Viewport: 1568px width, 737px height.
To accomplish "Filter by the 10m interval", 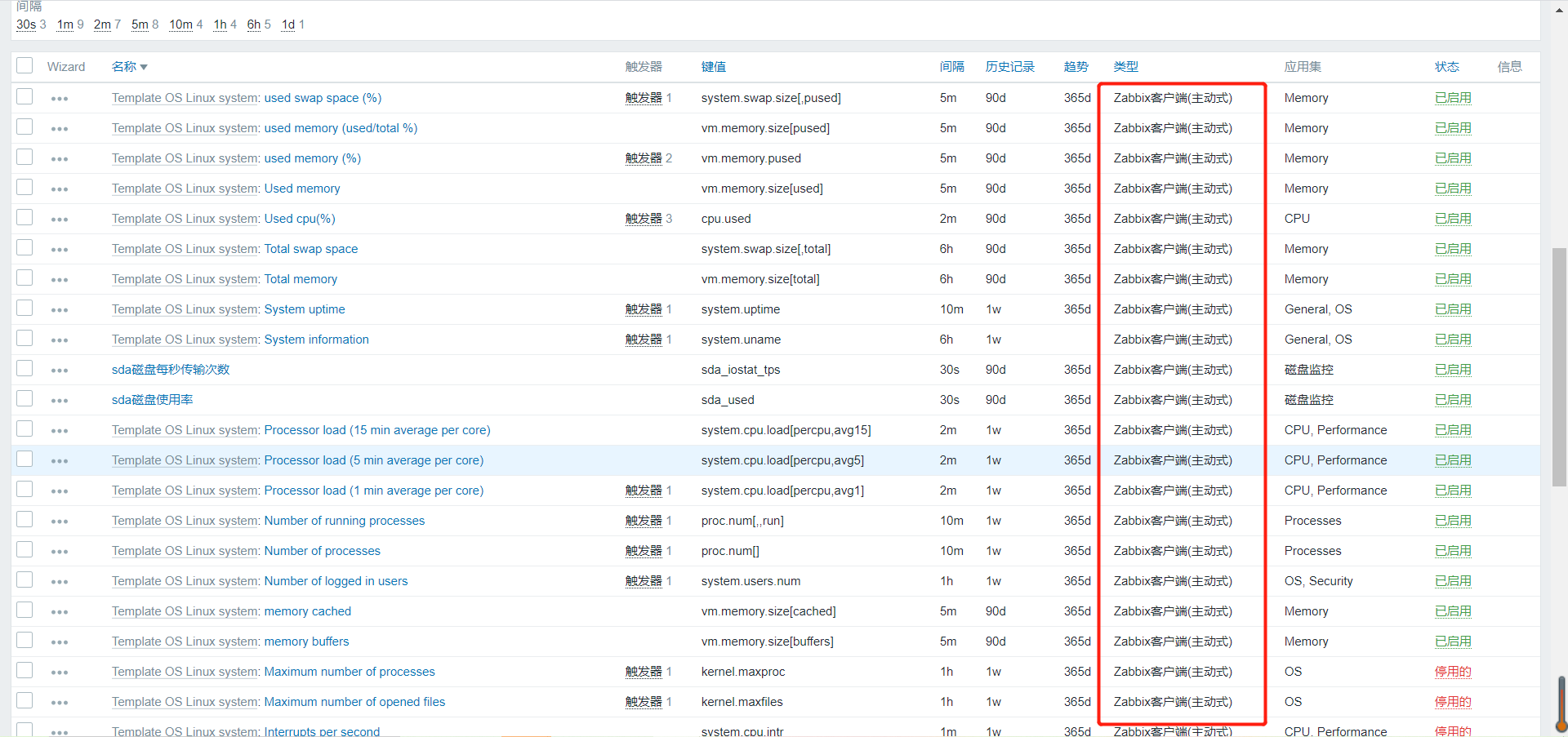I will 180,24.
